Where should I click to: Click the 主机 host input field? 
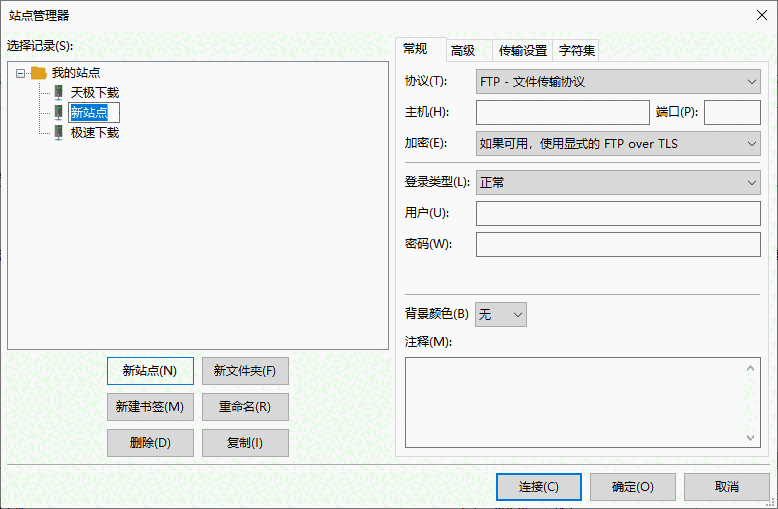pos(563,113)
